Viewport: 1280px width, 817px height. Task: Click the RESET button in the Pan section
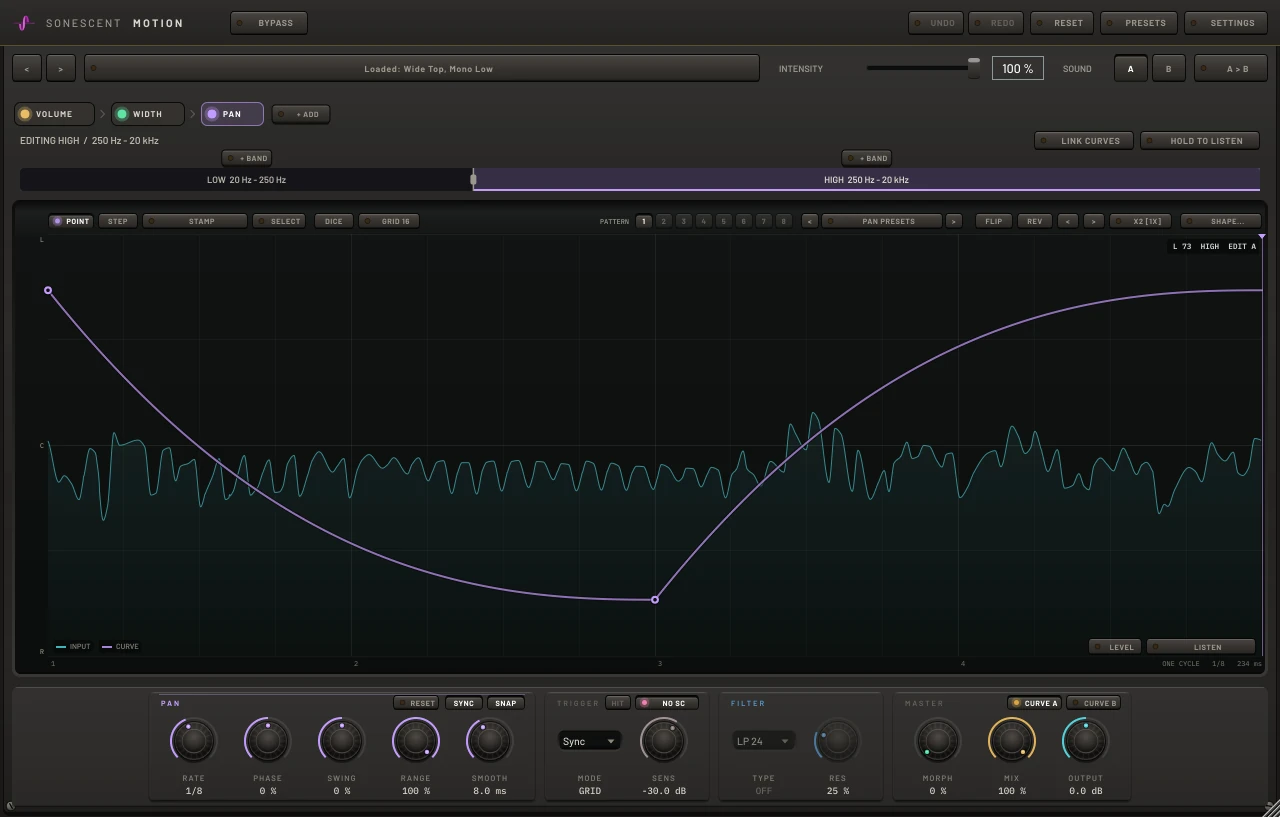click(416, 703)
